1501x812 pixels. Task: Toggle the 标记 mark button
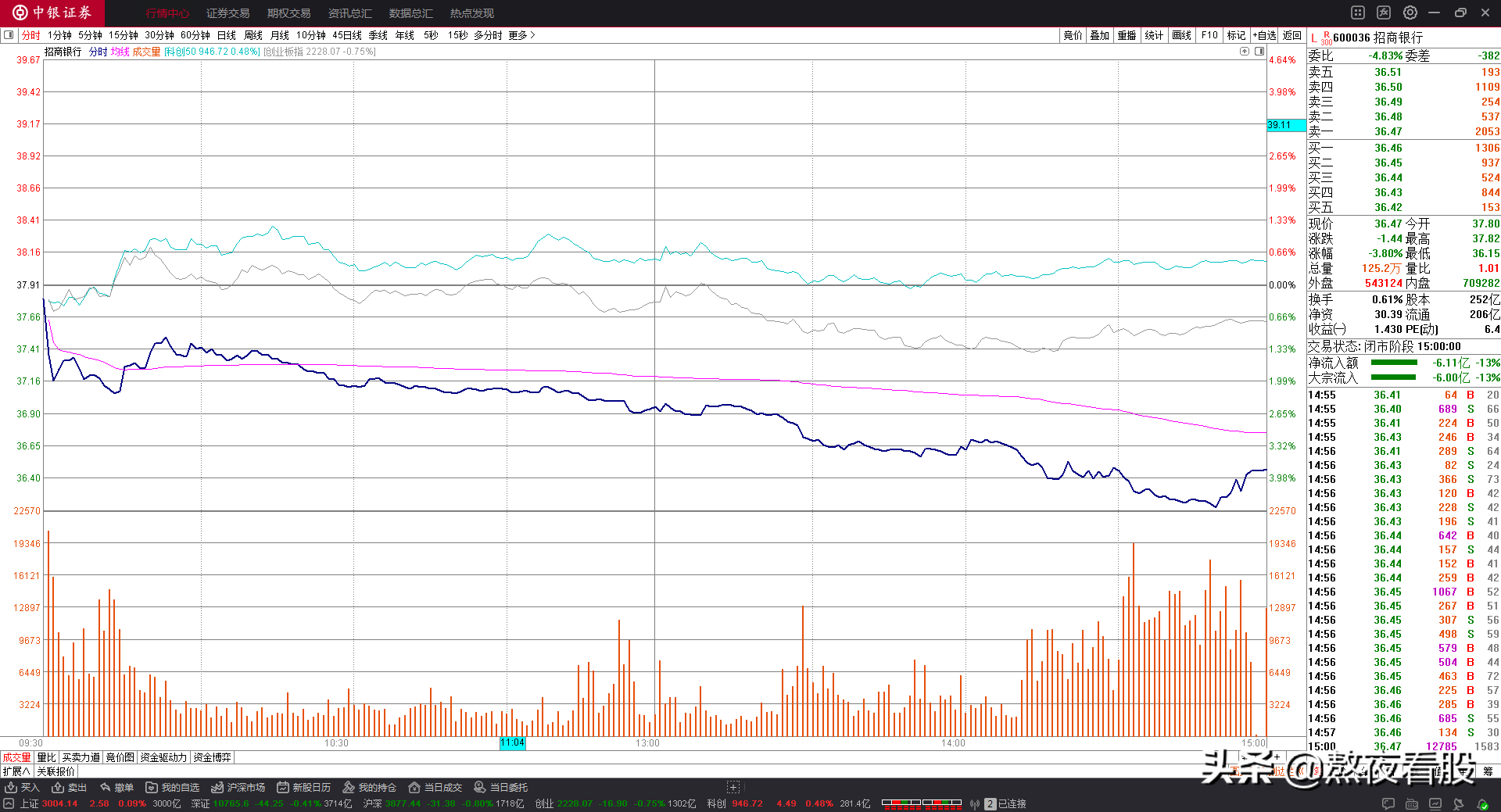tap(1236, 35)
